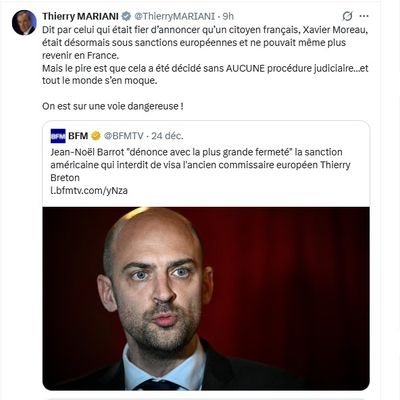400x400 pixels.
Task: Open the @BFMTV handle link
Action: (123, 136)
